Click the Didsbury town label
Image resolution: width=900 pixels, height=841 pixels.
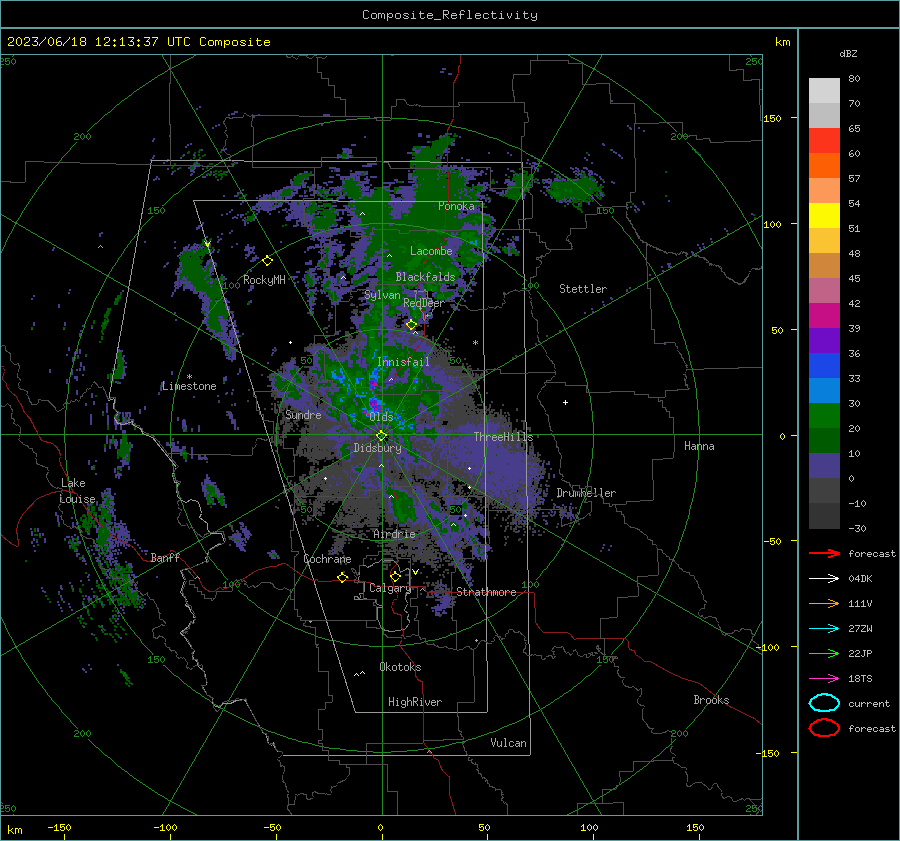(x=377, y=448)
